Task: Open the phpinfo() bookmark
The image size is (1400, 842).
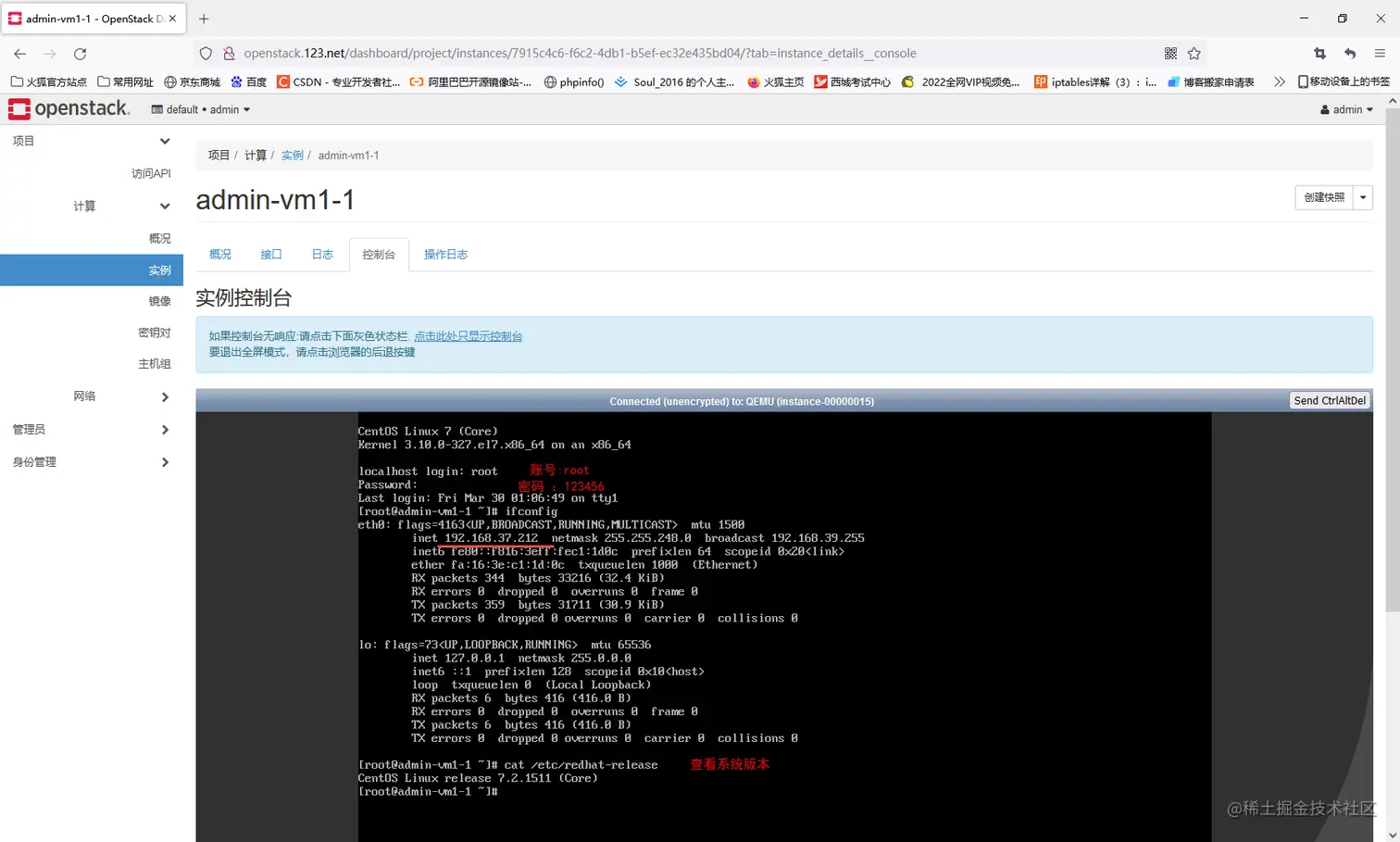Action: (574, 82)
